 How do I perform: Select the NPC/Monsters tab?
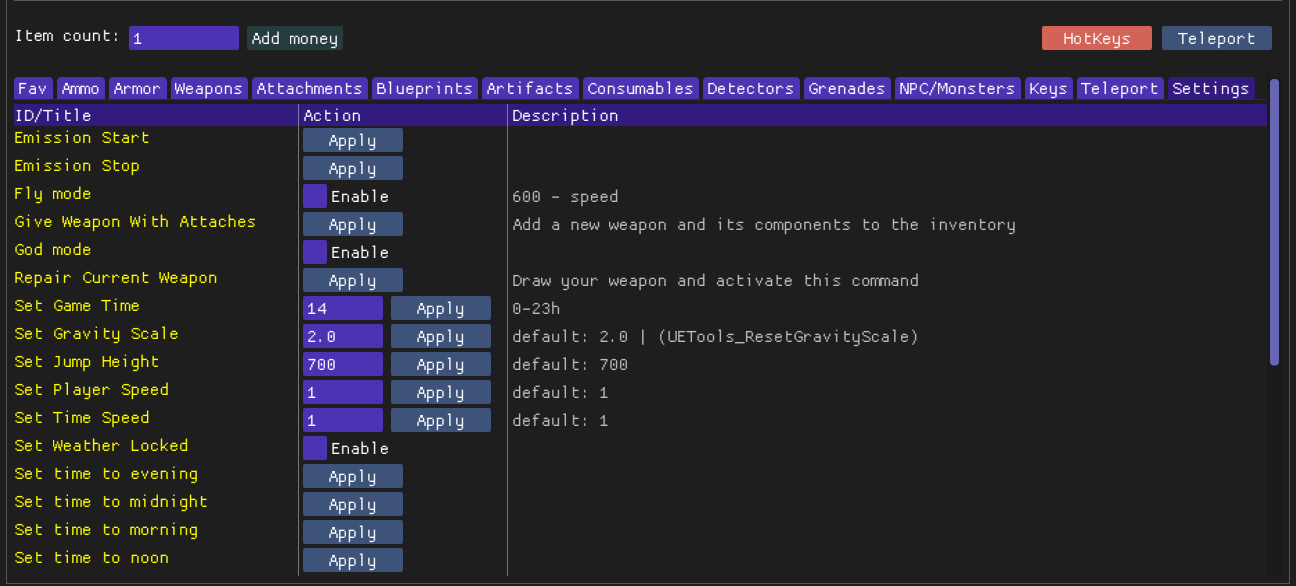(x=957, y=89)
